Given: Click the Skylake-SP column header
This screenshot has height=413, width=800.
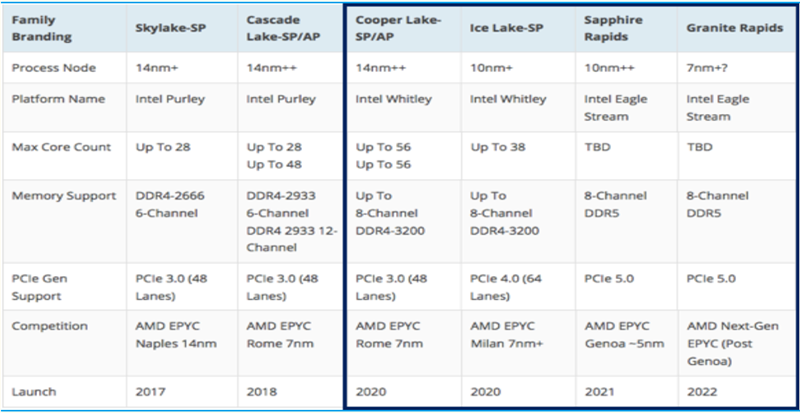Looking at the screenshot, I should point(168,30).
